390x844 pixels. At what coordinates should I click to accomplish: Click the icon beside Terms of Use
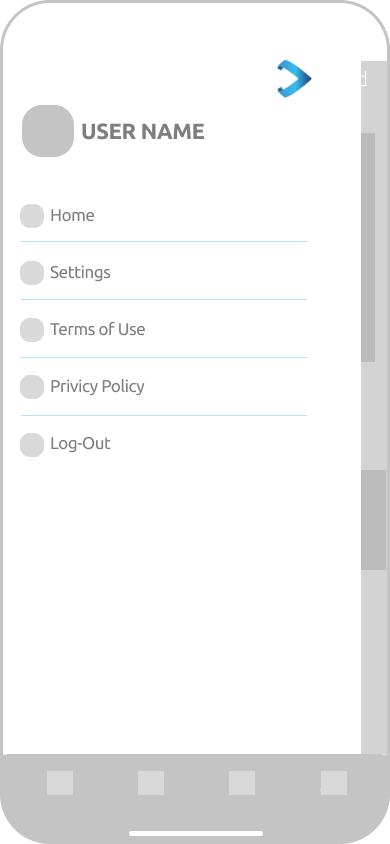click(32, 330)
